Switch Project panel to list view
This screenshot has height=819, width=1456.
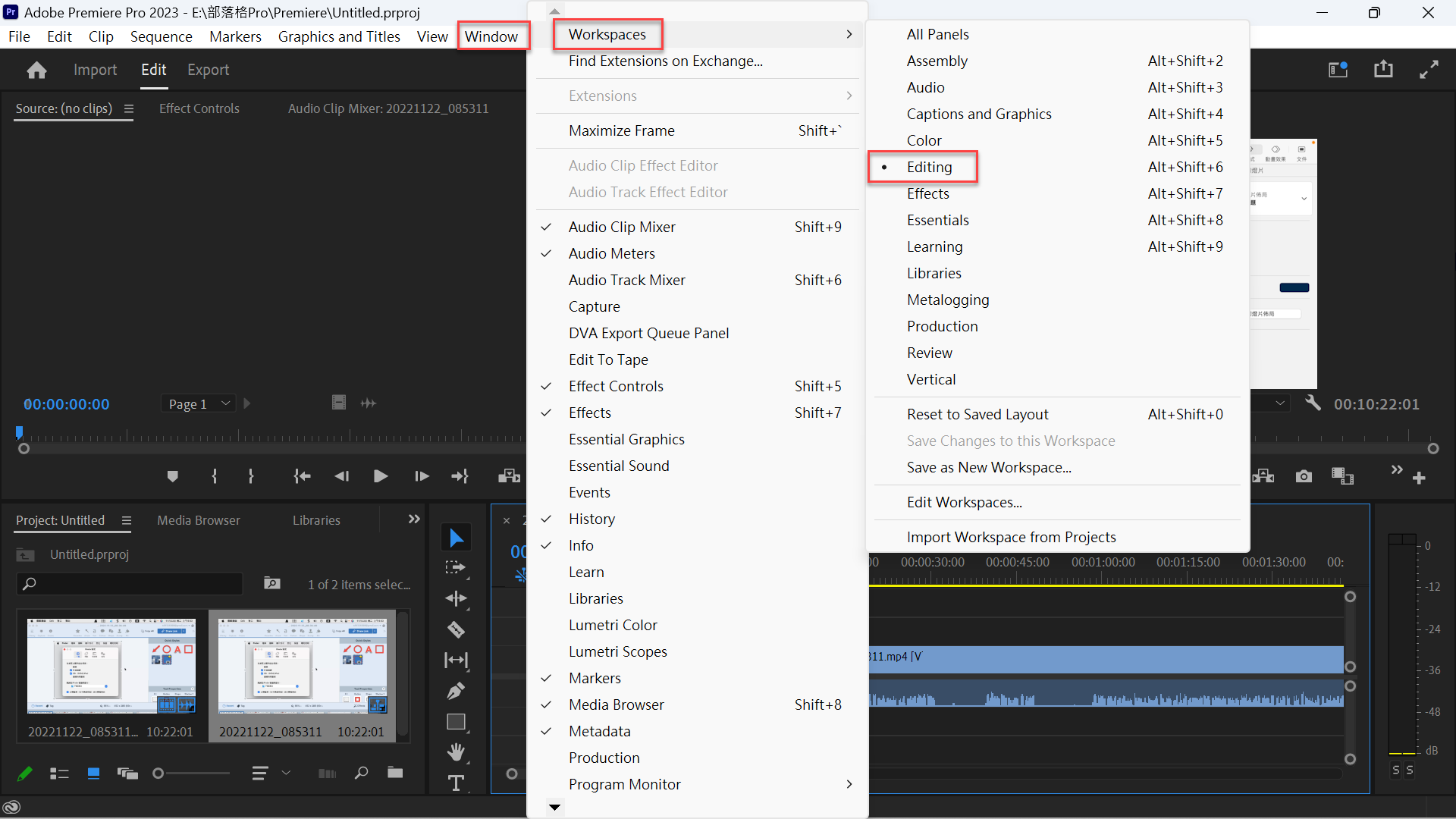point(59,773)
